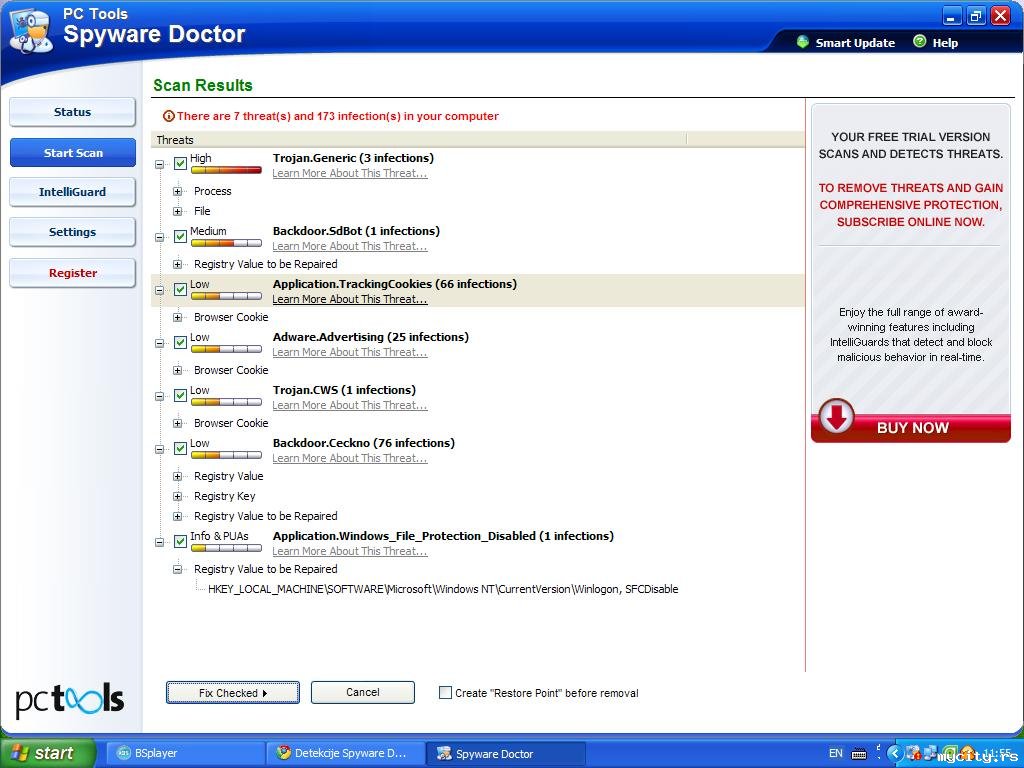Expand the Process node under Trojan.Generic
1024x768 pixels.
click(x=177, y=191)
